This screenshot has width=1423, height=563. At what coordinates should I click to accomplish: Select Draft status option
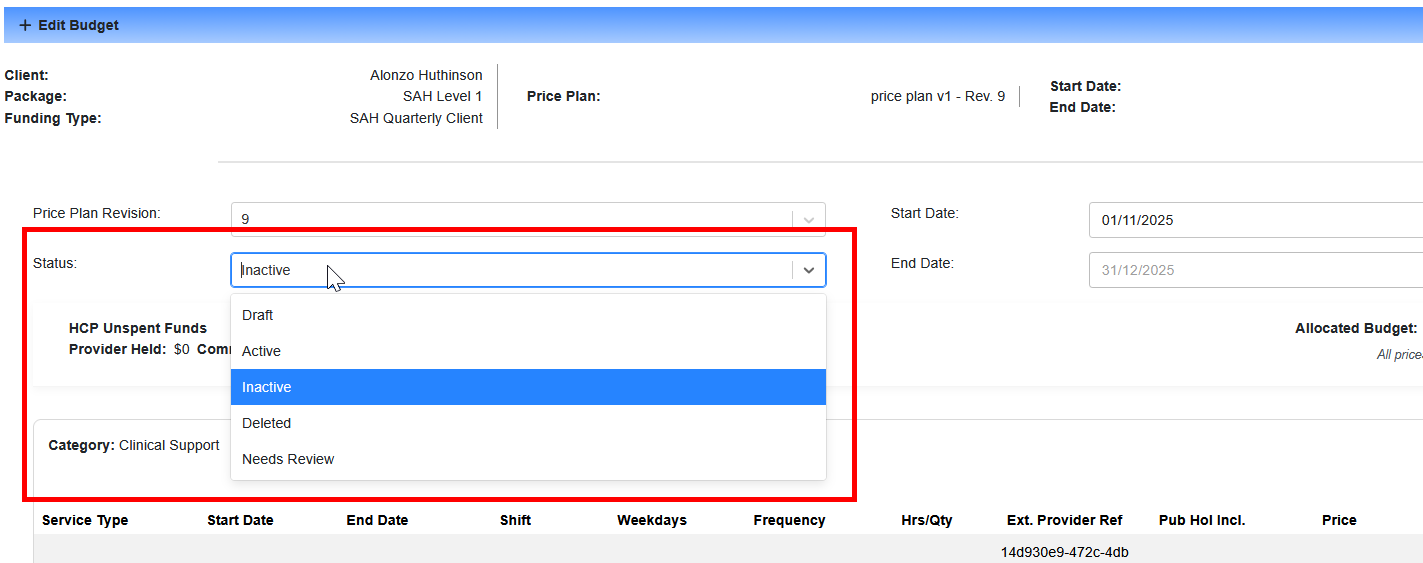(x=258, y=315)
